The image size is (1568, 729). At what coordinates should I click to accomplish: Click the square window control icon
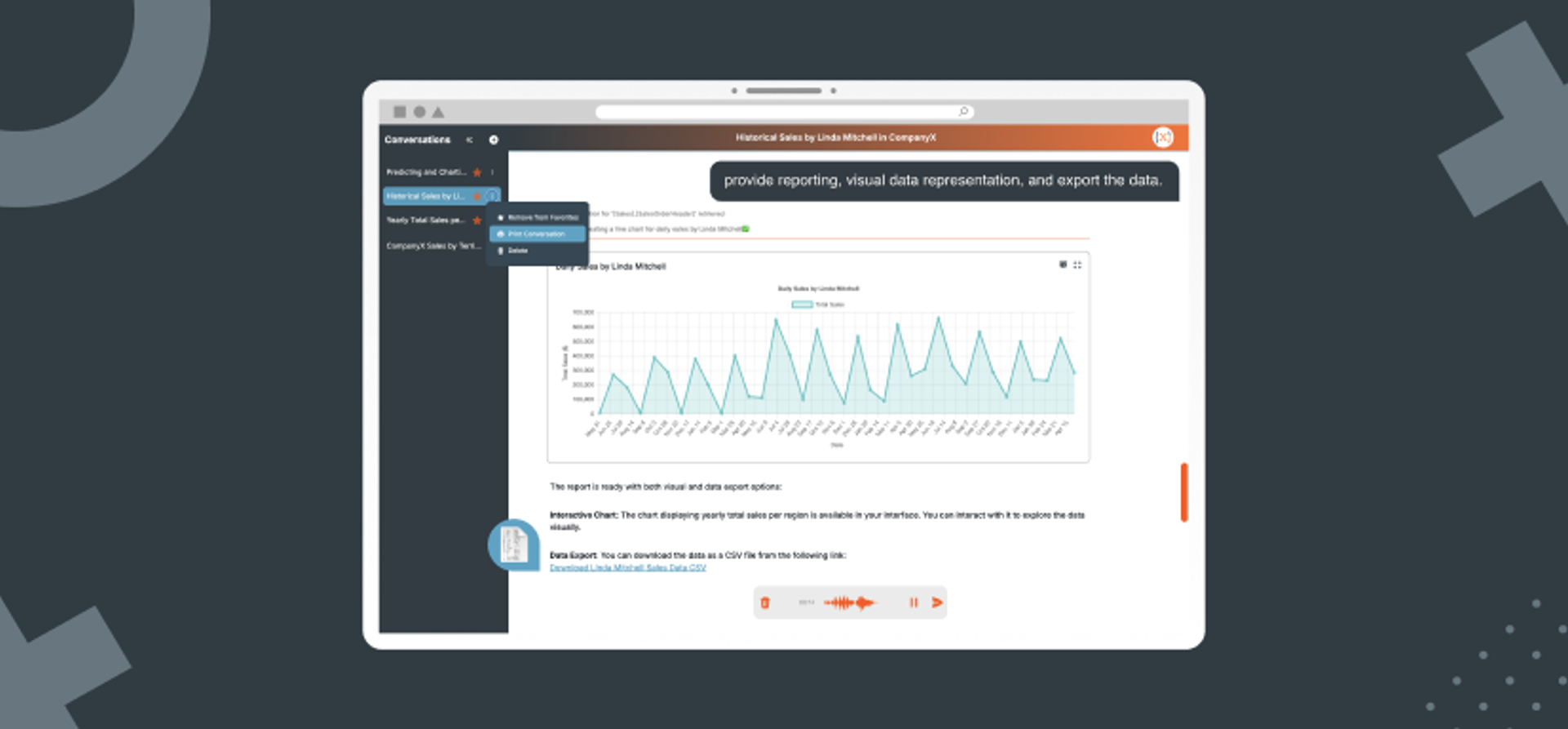[399, 112]
